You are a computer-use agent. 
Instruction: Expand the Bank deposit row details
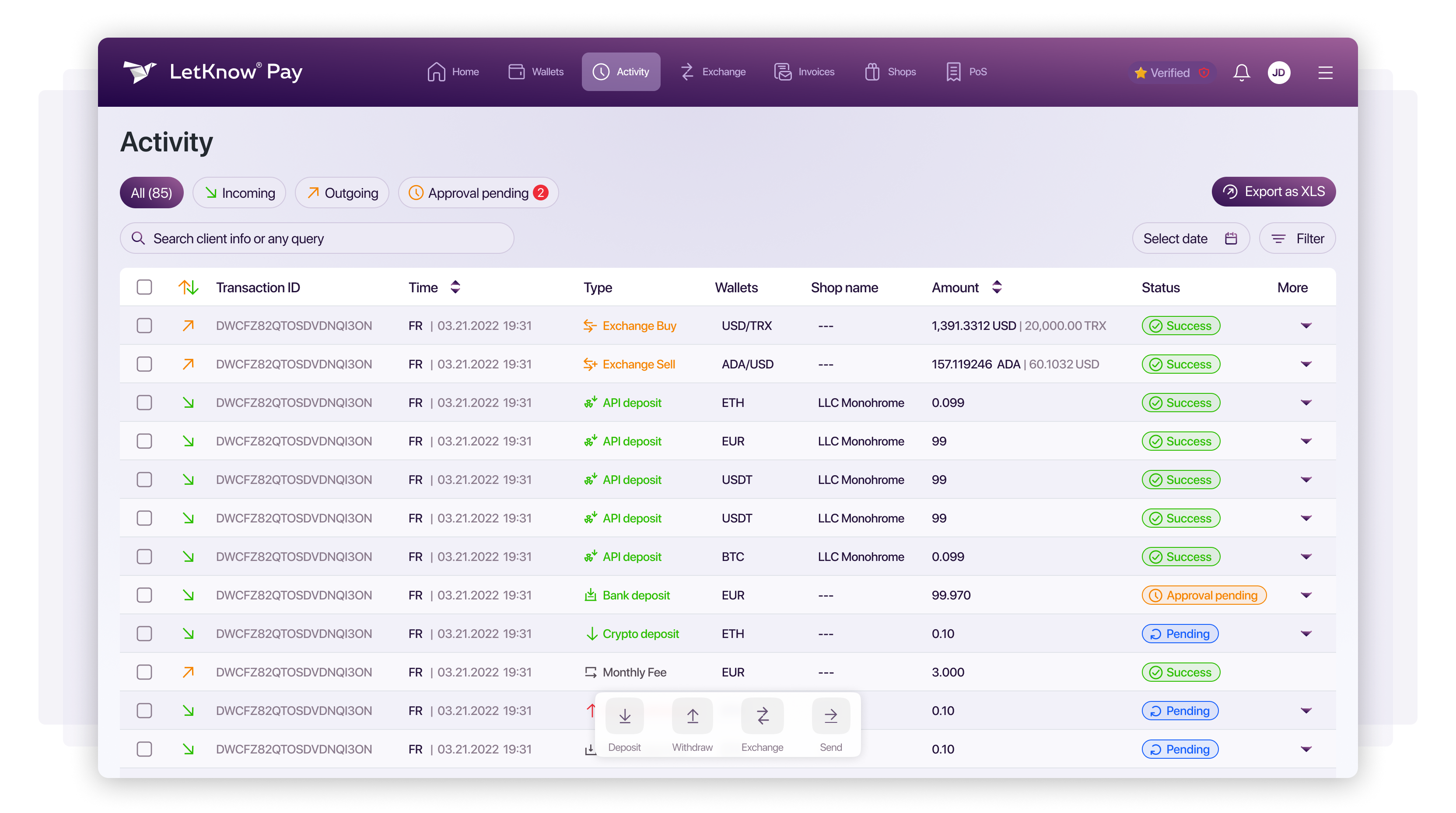coord(1305,595)
